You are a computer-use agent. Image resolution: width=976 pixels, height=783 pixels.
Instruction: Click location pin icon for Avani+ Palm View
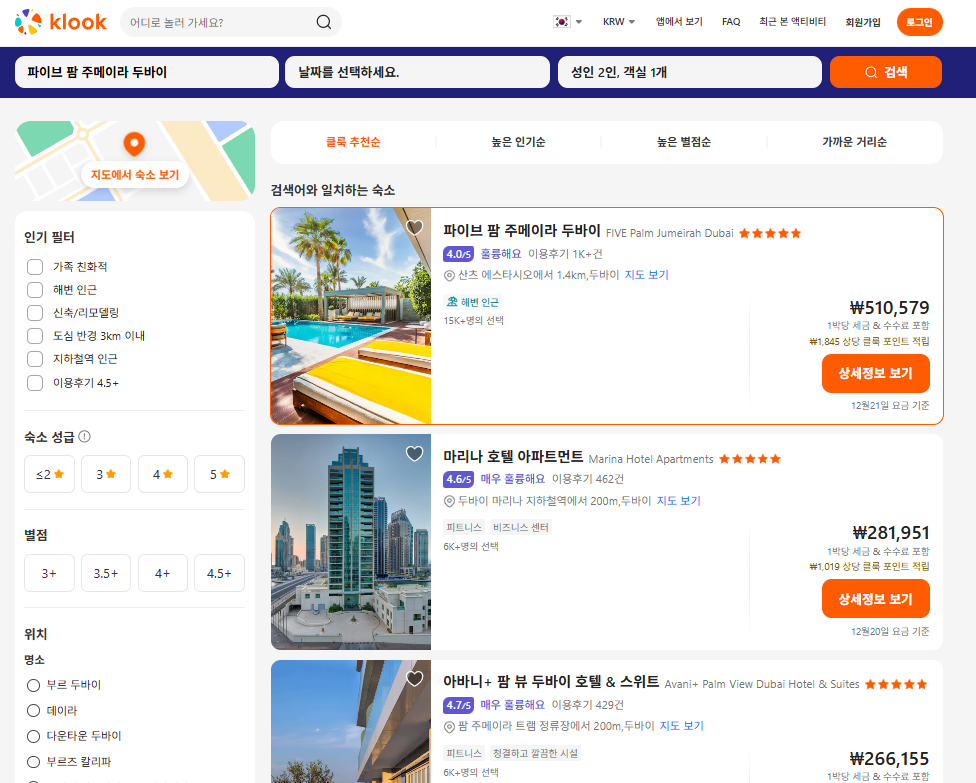point(449,726)
